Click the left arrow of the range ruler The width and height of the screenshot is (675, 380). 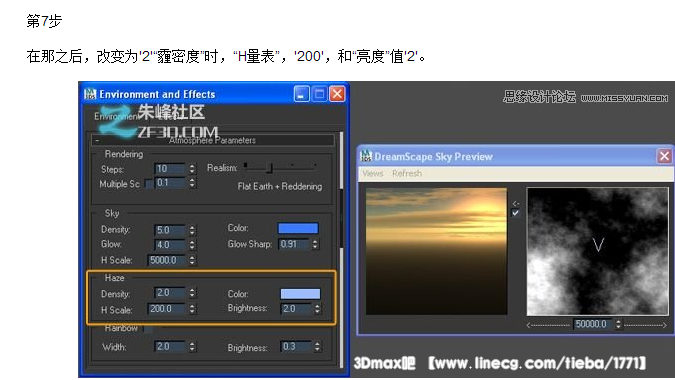coord(529,325)
